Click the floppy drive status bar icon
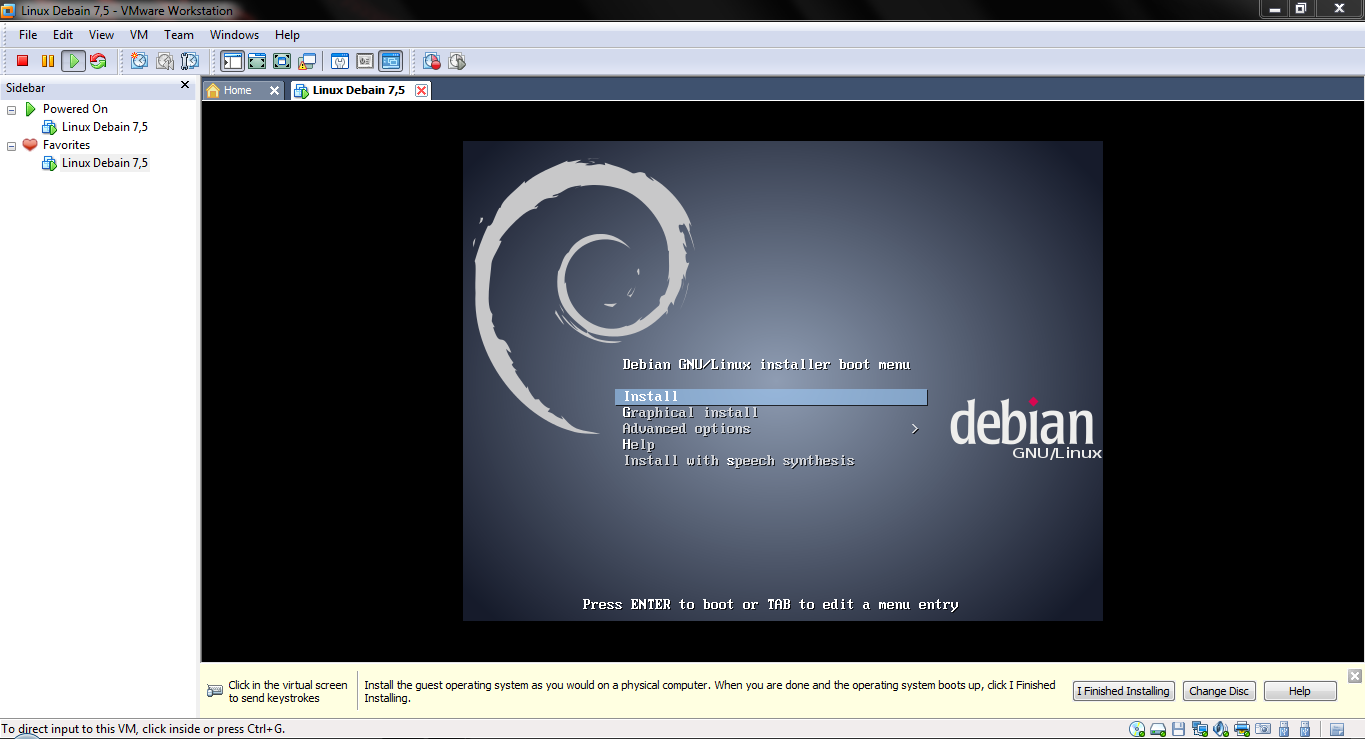This screenshot has width=1365, height=739. (x=1178, y=729)
